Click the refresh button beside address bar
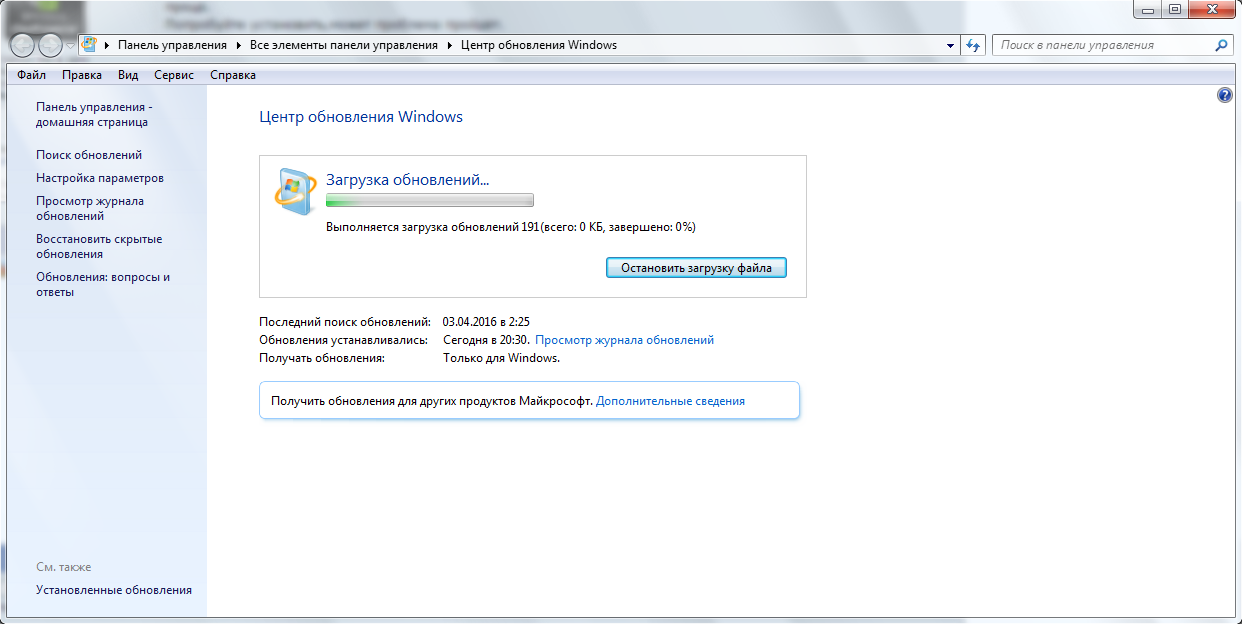 click(x=974, y=45)
